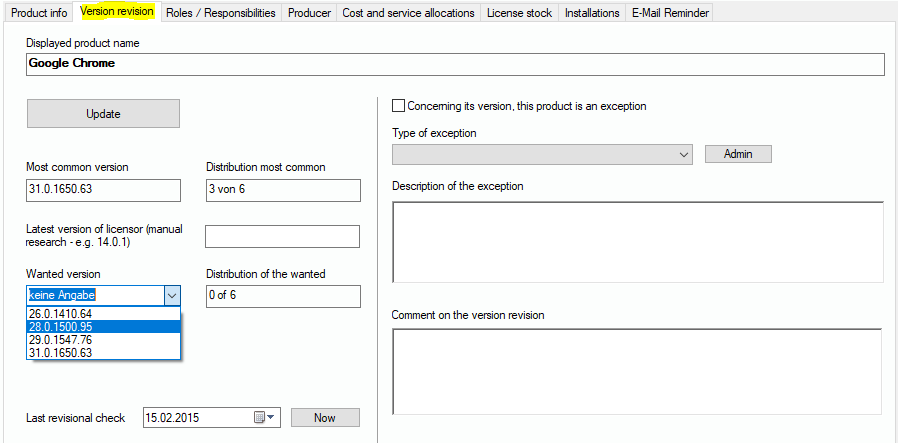
Task: Click the Latest version of licensor field
Action: pyautogui.click(x=282, y=237)
